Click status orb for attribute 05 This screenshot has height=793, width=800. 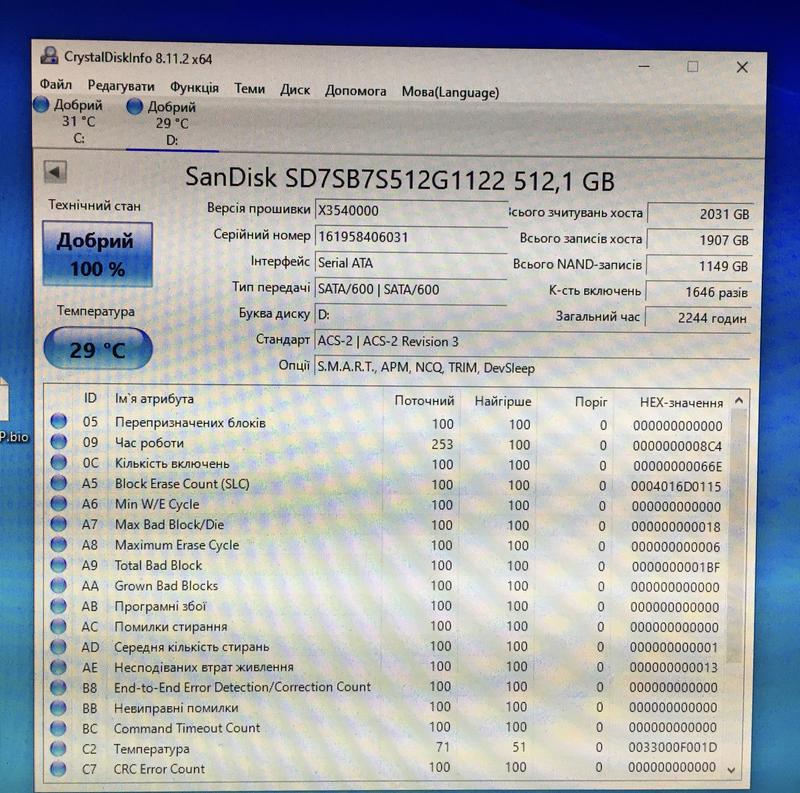pyautogui.click(x=59, y=423)
